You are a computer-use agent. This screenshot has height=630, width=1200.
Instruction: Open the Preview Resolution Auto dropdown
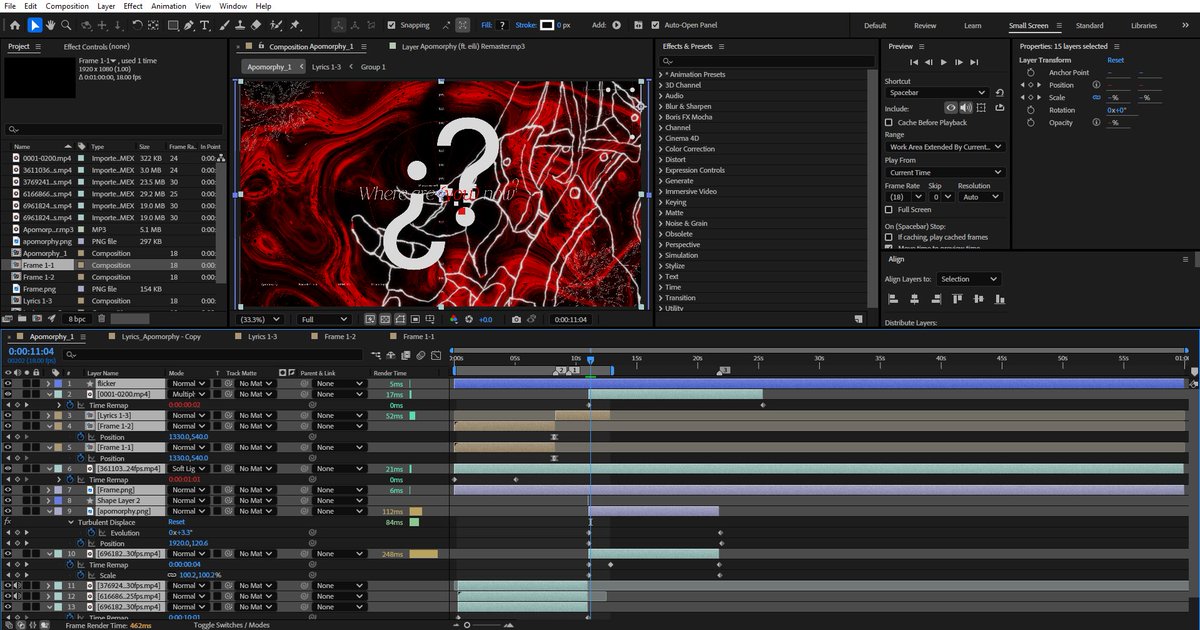coord(981,197)
